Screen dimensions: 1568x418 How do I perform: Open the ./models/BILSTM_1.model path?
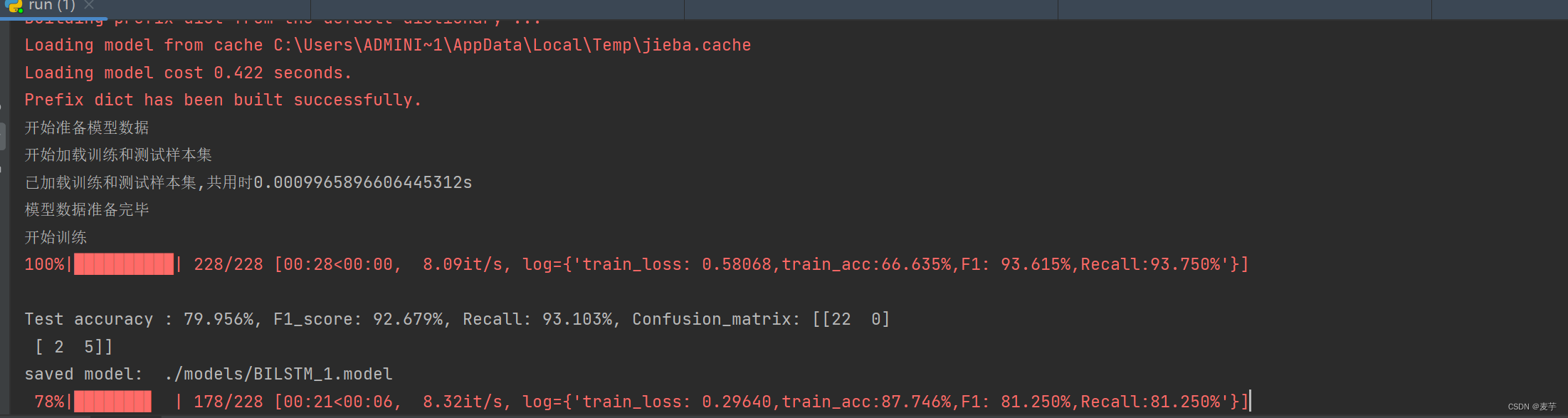[280, 374]
